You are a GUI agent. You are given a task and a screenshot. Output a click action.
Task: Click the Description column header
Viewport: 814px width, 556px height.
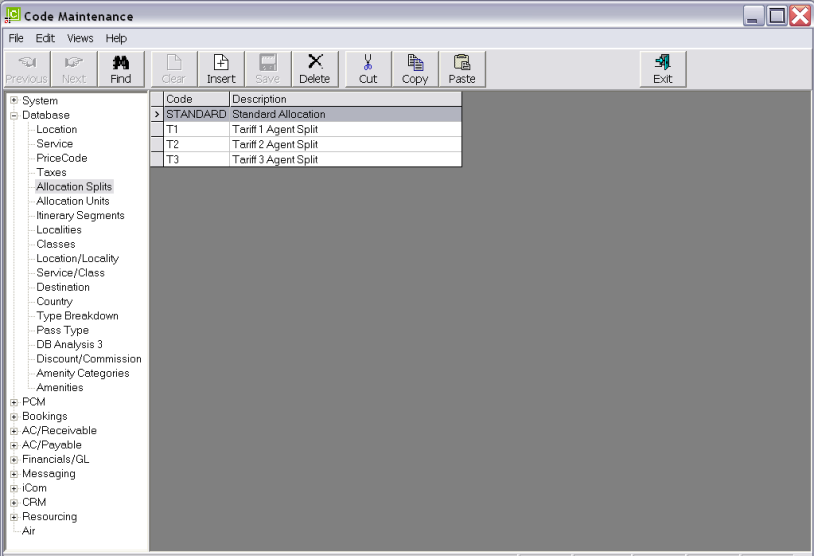345,99
